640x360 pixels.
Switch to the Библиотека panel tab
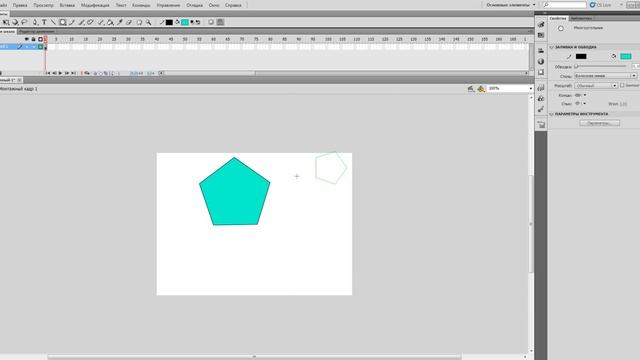pyautogui.click(x=580, y=18)
